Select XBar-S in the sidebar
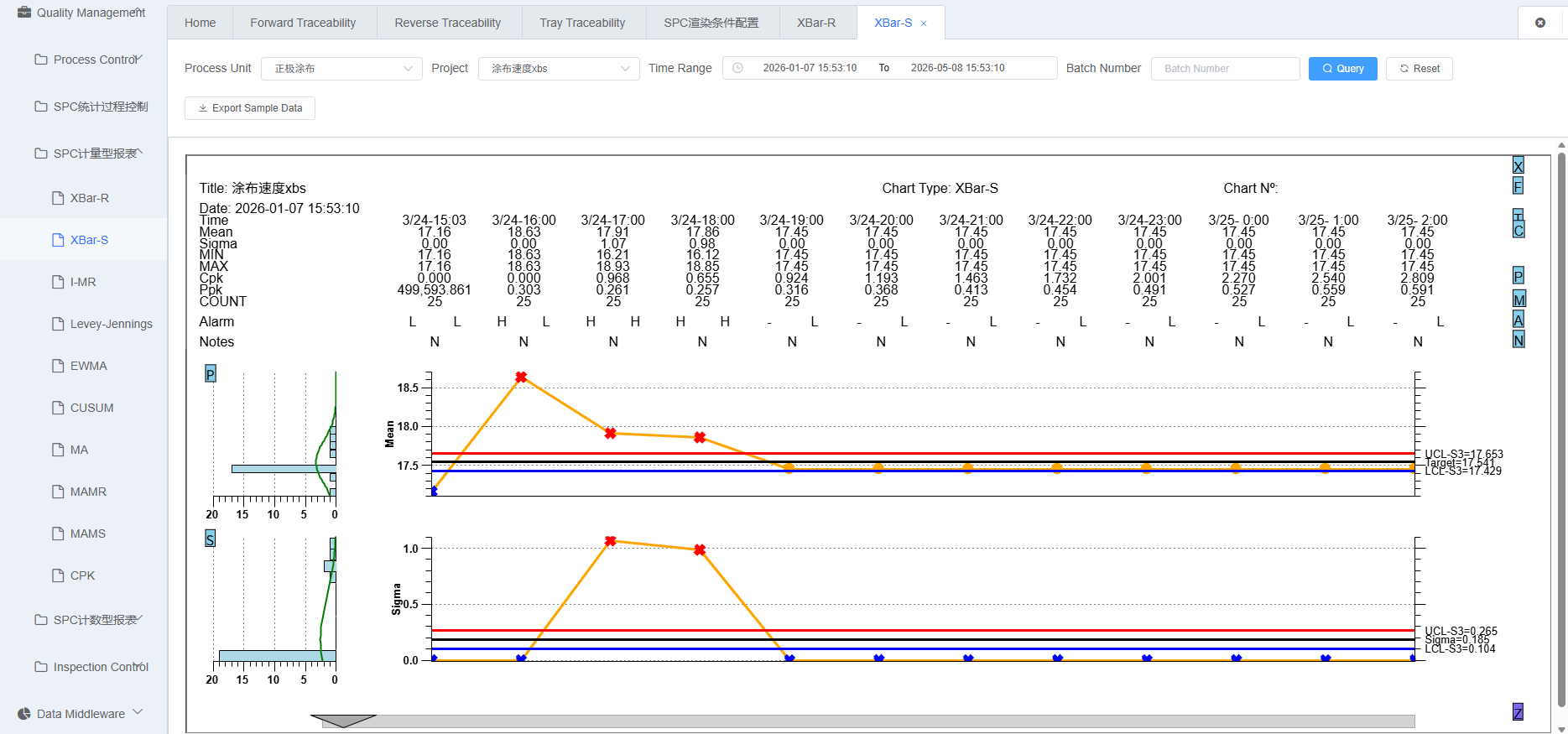The image size is (1568, 734). click(84, 240)
